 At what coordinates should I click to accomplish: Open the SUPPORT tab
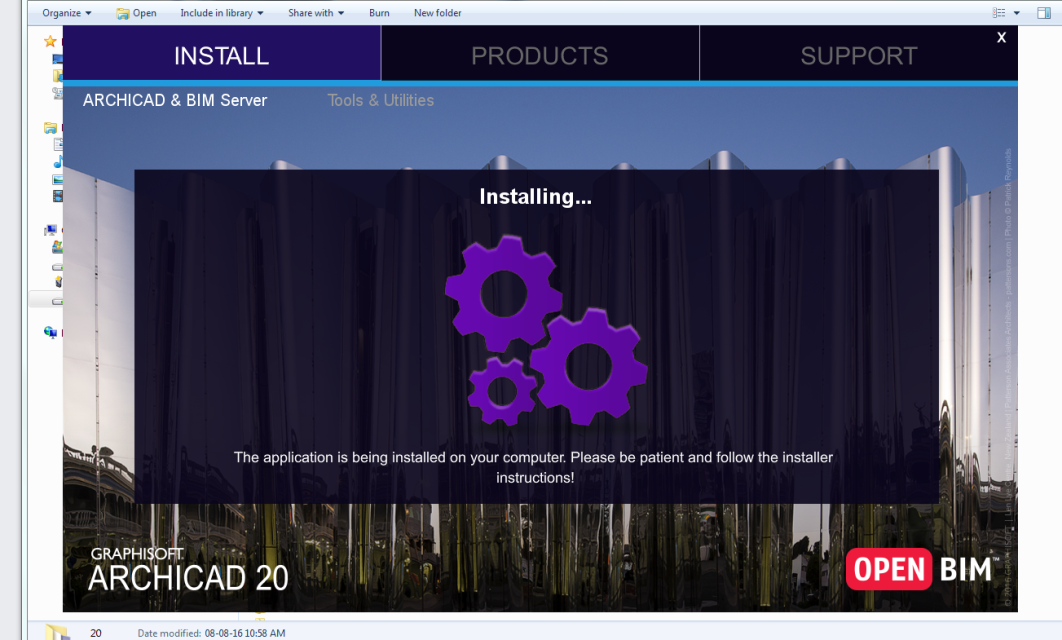(858, 55)
